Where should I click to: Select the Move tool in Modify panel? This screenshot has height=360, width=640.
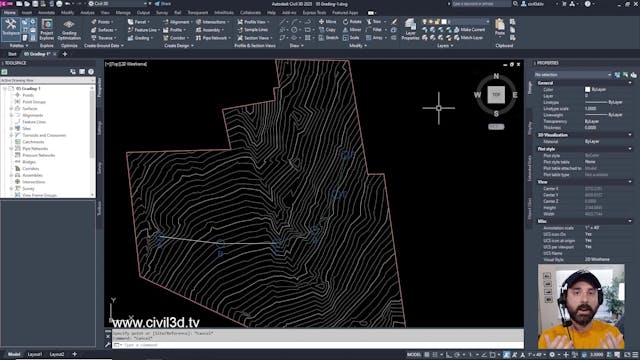coord(328,22)
